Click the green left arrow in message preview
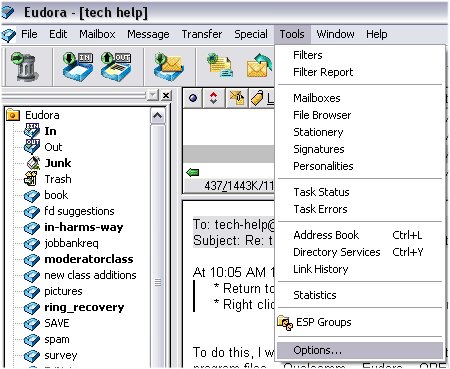The height and width of the screenshot is (369, 450). click(x=193, y=172)
